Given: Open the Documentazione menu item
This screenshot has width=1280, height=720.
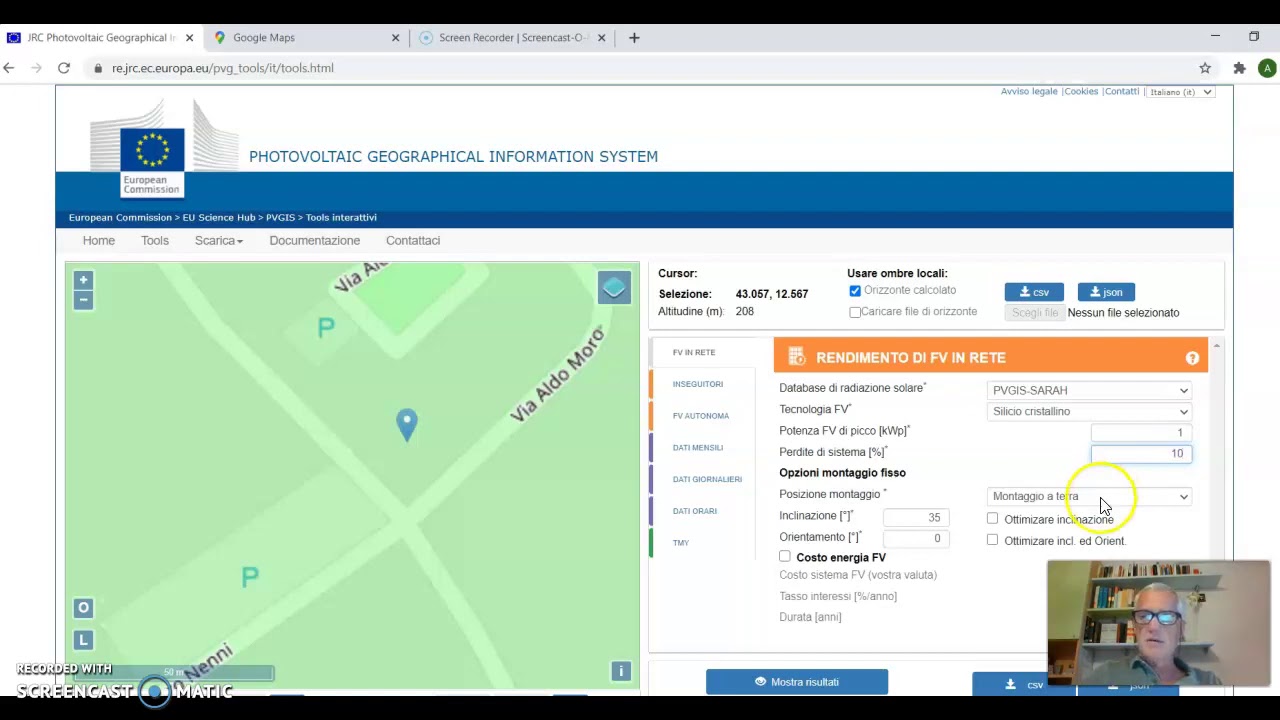Looking at the screenshot, I should [314, 240].
